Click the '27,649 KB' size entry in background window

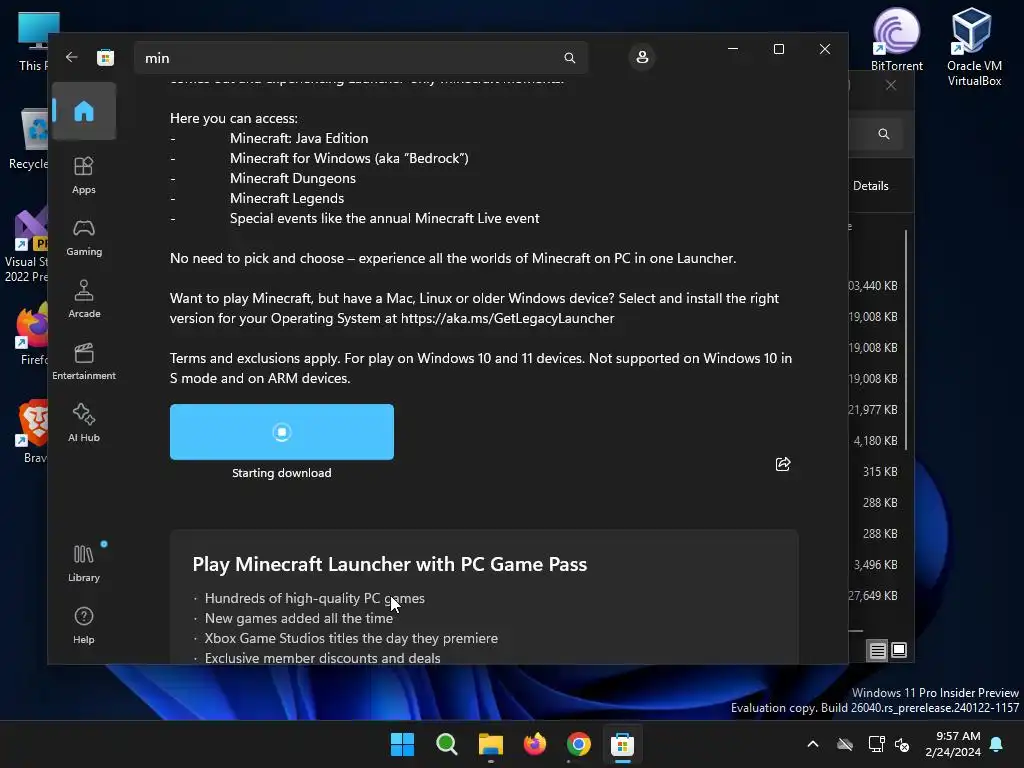873,596
